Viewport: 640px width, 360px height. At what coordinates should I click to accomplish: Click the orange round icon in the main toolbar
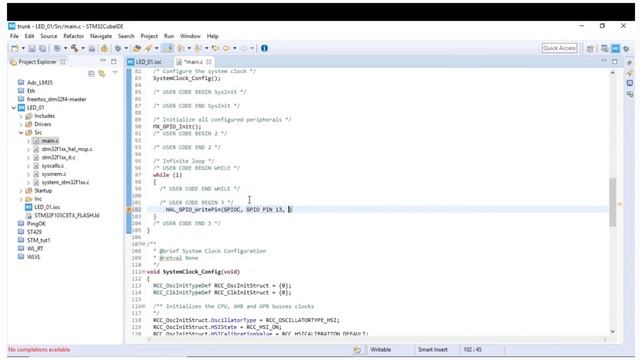tap(104, 48)
